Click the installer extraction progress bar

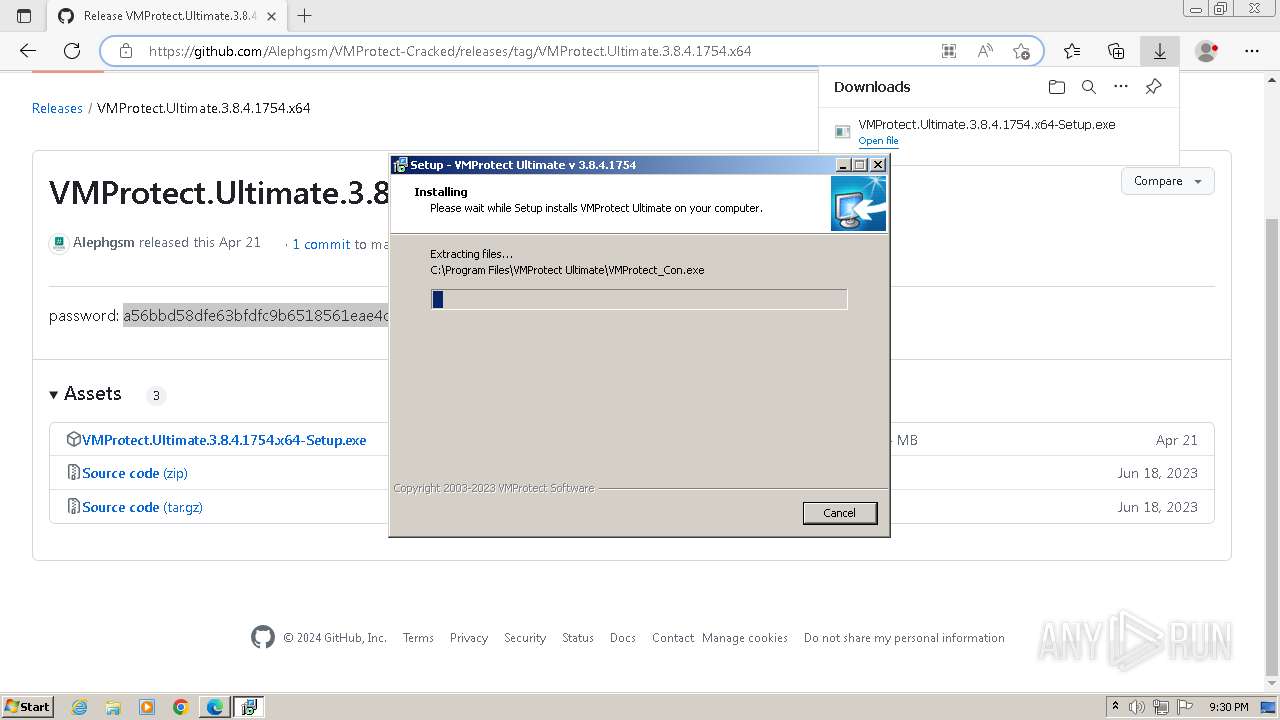pyautogui.click(x=639, y=299)
